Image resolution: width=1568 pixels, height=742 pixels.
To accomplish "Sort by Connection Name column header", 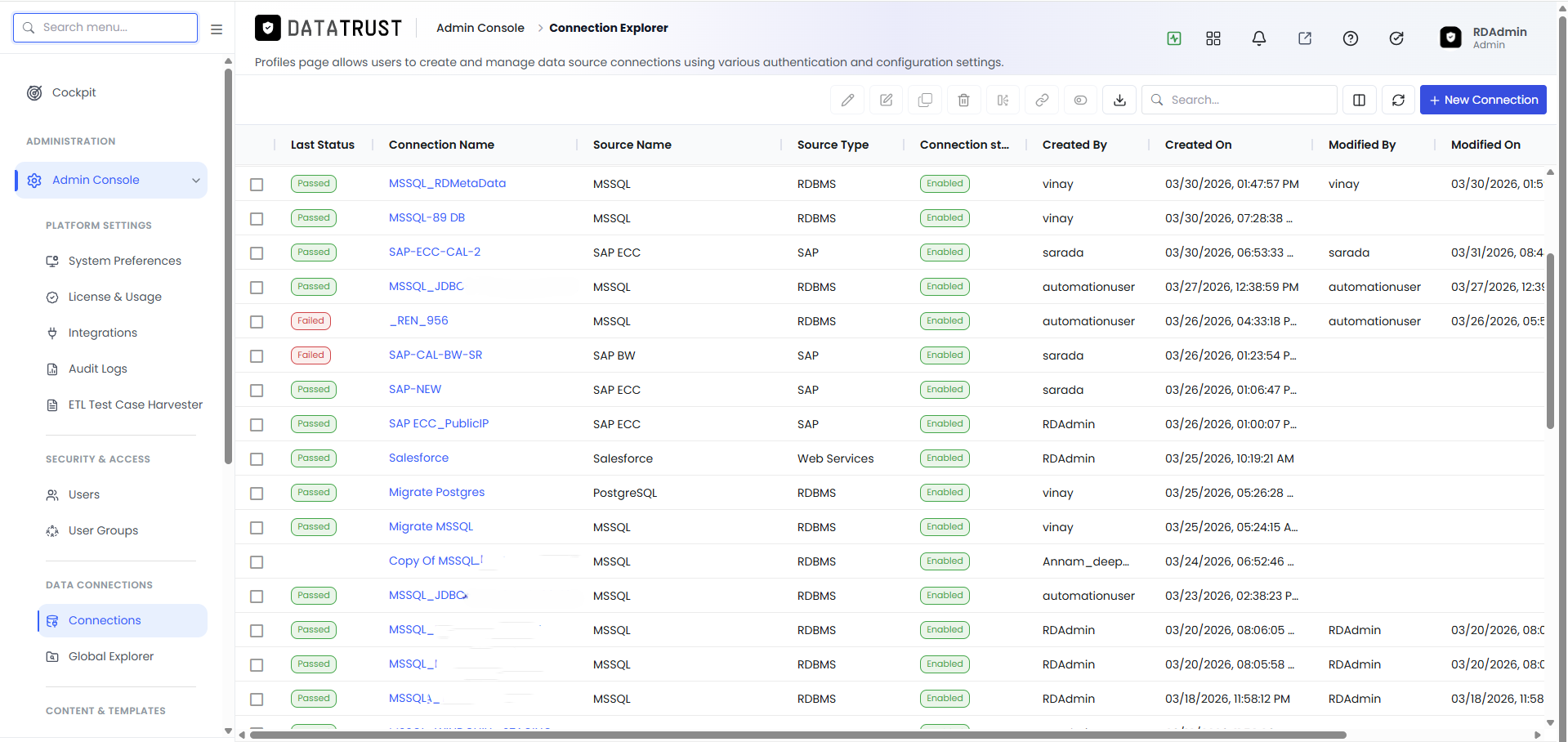I will click(x=441, y=145).
